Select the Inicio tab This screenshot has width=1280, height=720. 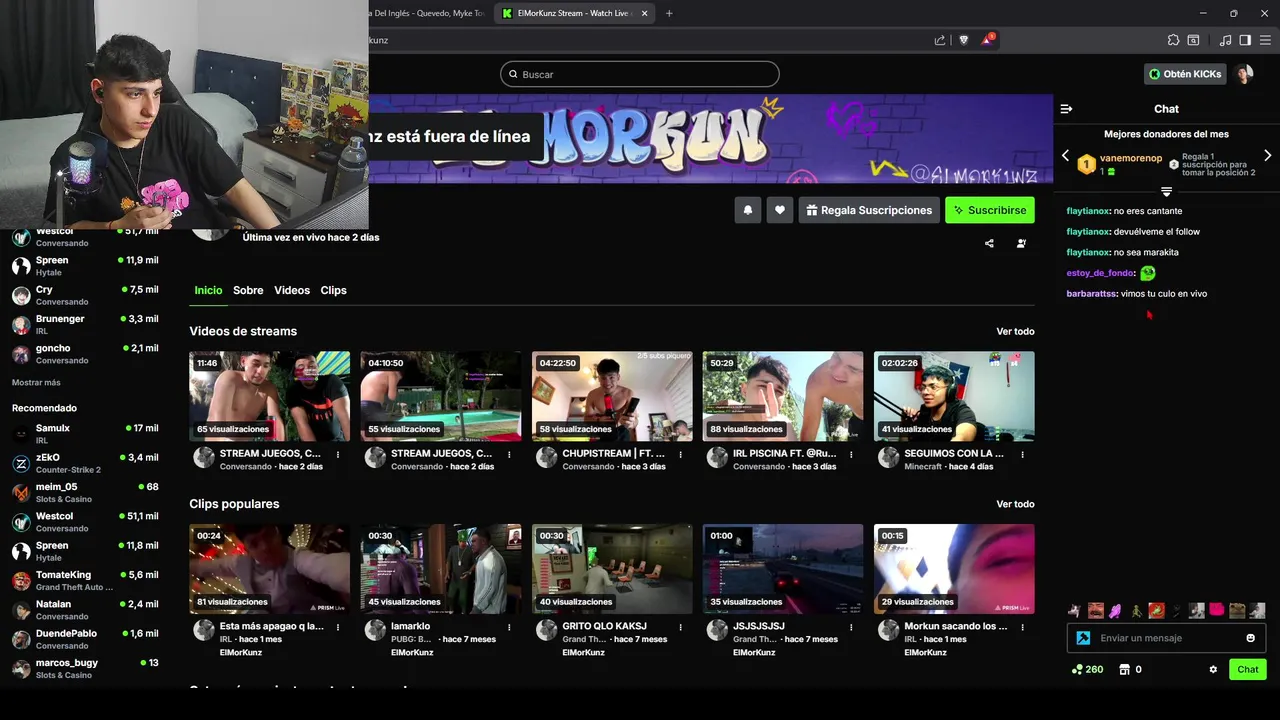tap(208, 290)
